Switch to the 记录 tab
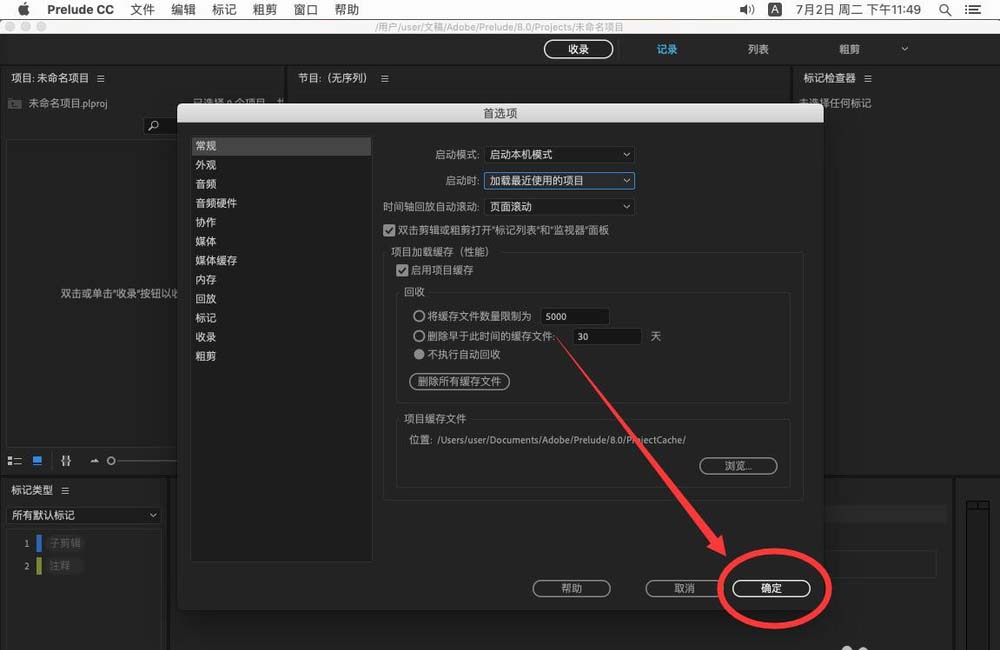1000x650 pixels. click(668, 48)
